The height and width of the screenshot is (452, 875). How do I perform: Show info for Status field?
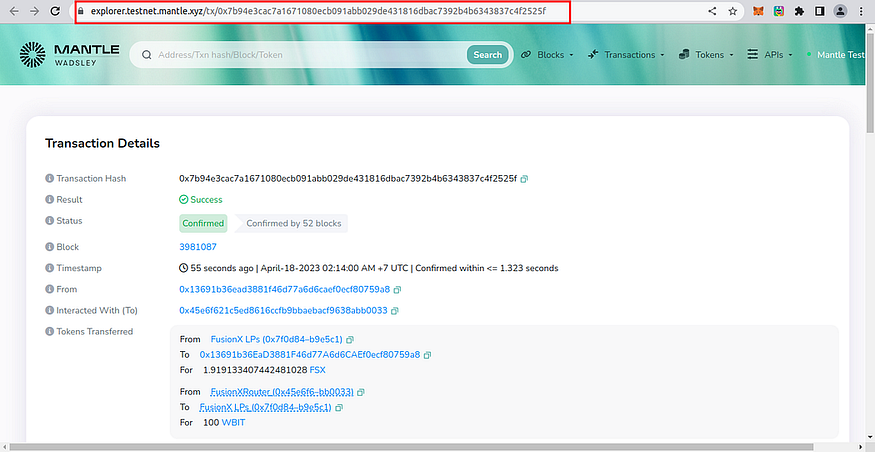click(x=49, y=220)
